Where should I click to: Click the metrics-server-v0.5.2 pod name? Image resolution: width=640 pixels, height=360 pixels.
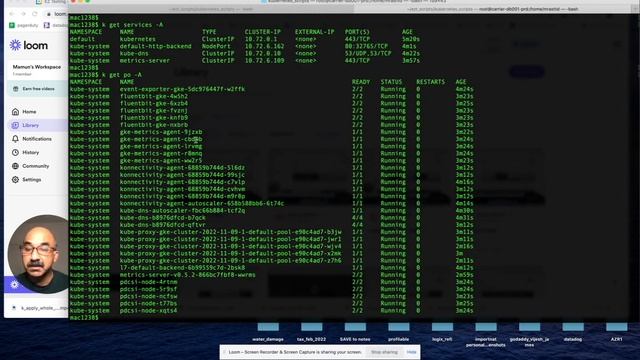[x=187, y=275]
